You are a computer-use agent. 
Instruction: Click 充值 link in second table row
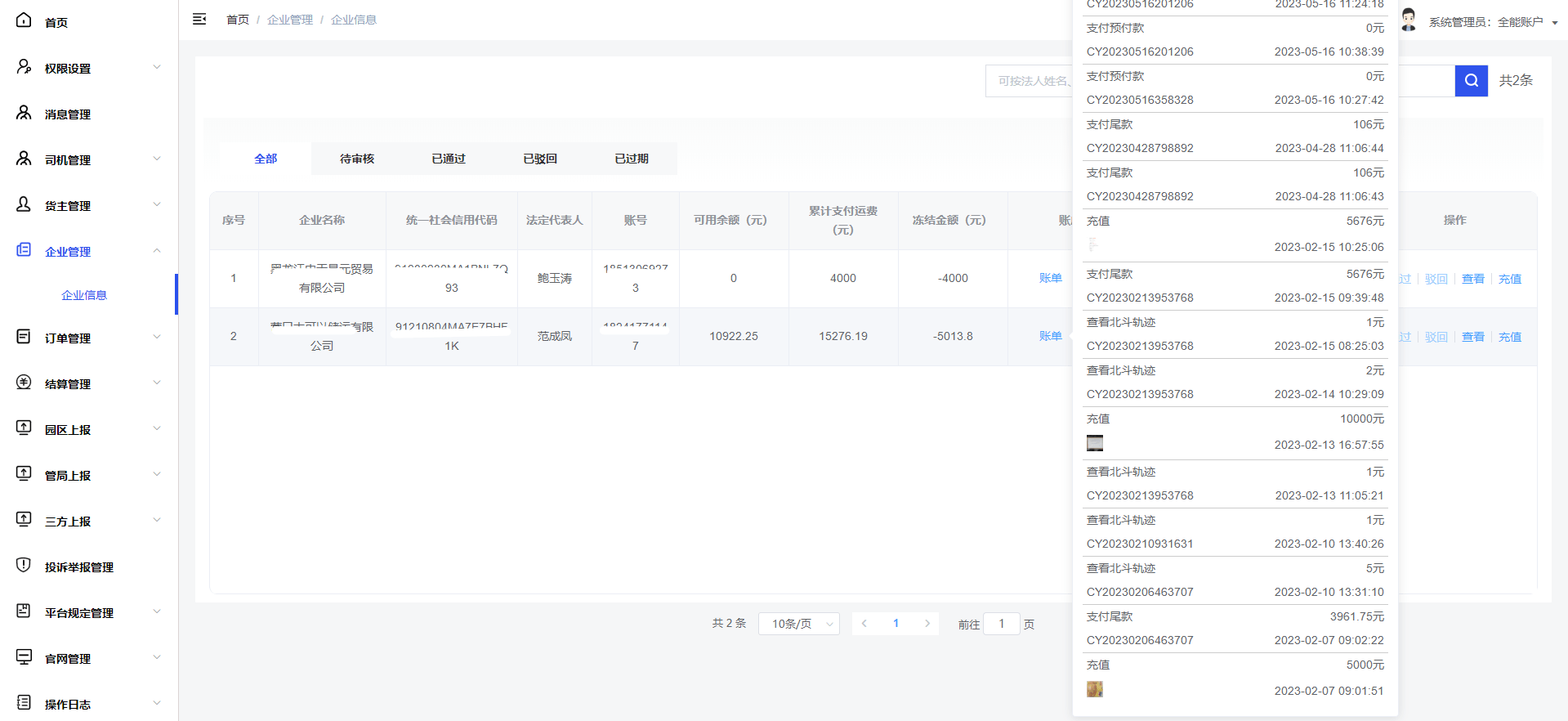[1509, 337]
